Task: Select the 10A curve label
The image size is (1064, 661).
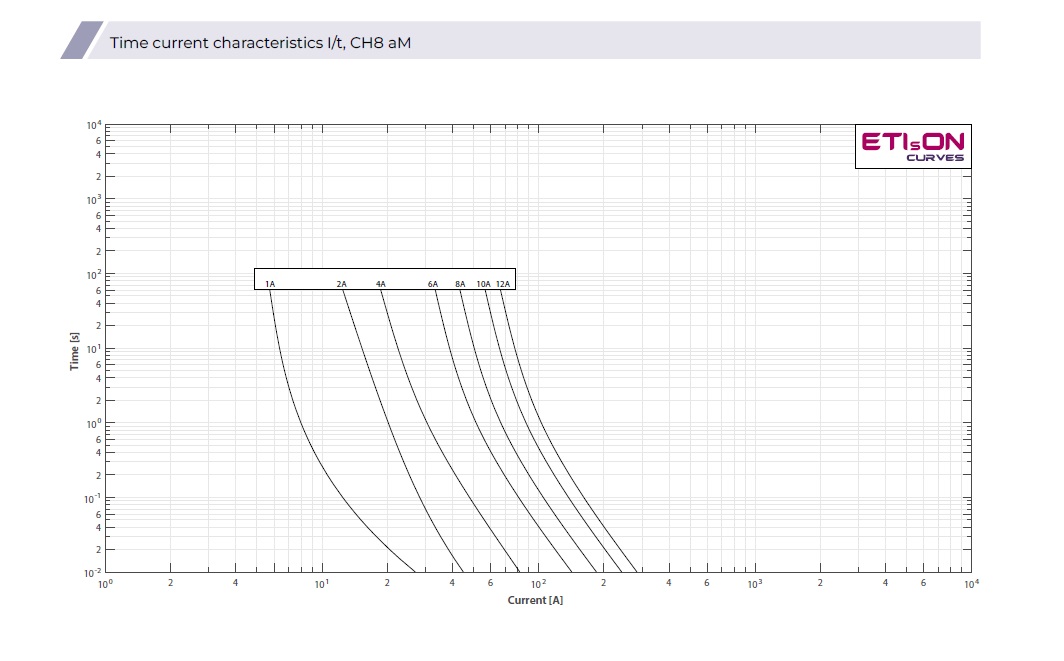Action: pyautogui.click(x=483, y=284)
